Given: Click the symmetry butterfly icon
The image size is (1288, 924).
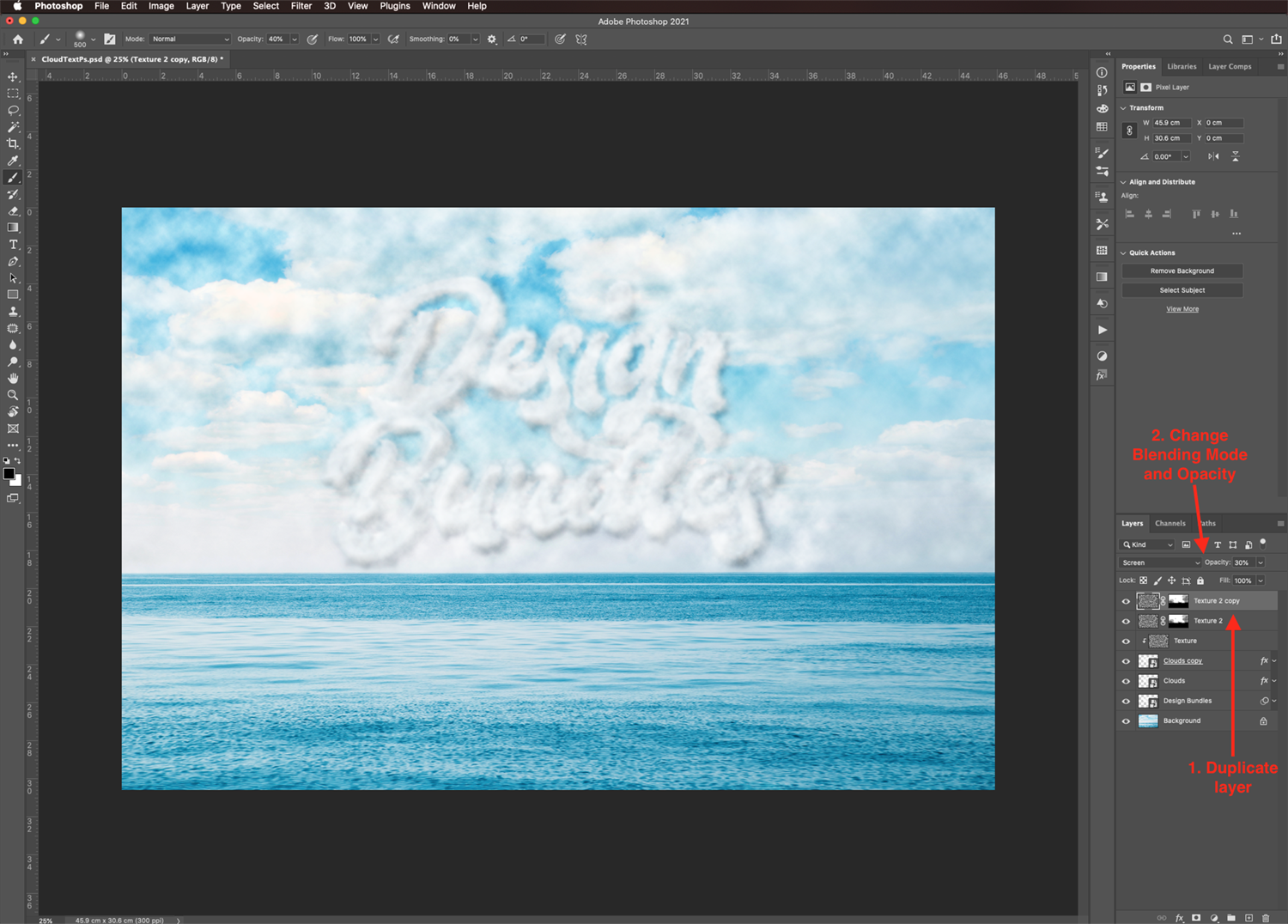Looking at the screenshot, I should point(581,39).
